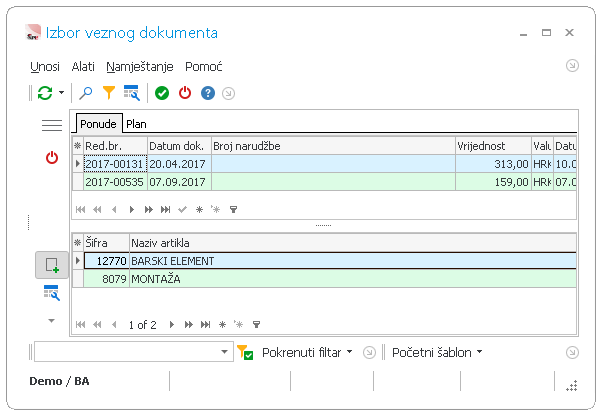Viewport: 604px width, 416px height.
Task: Click the Šifra column header
Action: click(x=106, y=243)
